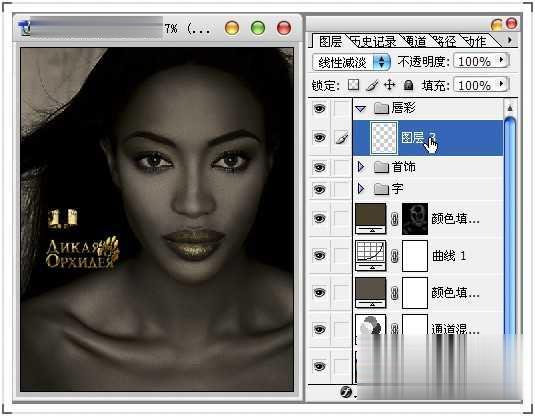Click the lock position move icon
Screen dimensions: 535x416
(389, 85)
